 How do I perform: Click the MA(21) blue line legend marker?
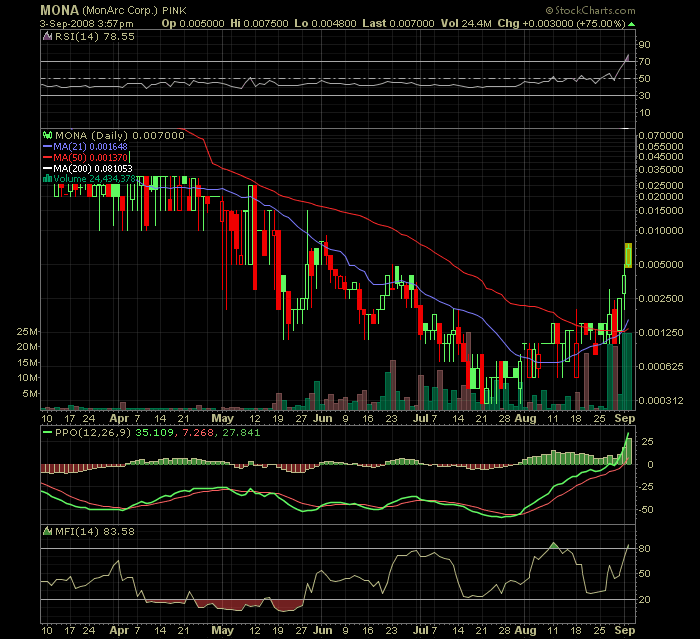45,146
